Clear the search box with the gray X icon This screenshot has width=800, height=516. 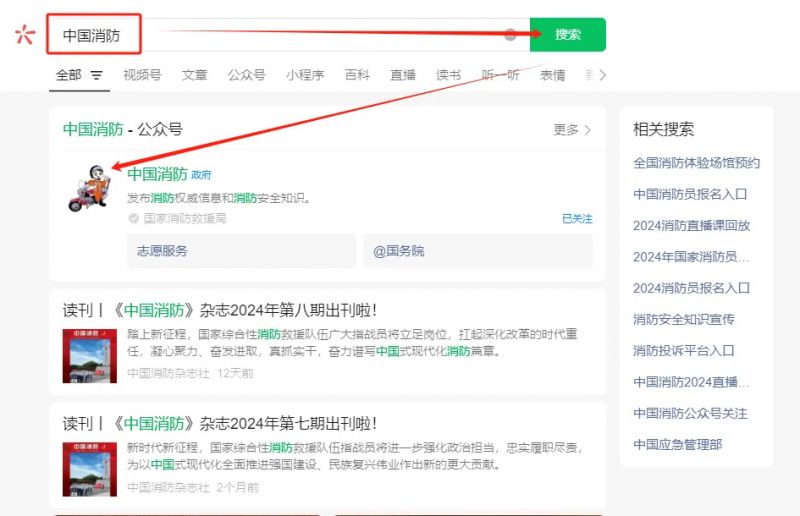coord(510,35)
